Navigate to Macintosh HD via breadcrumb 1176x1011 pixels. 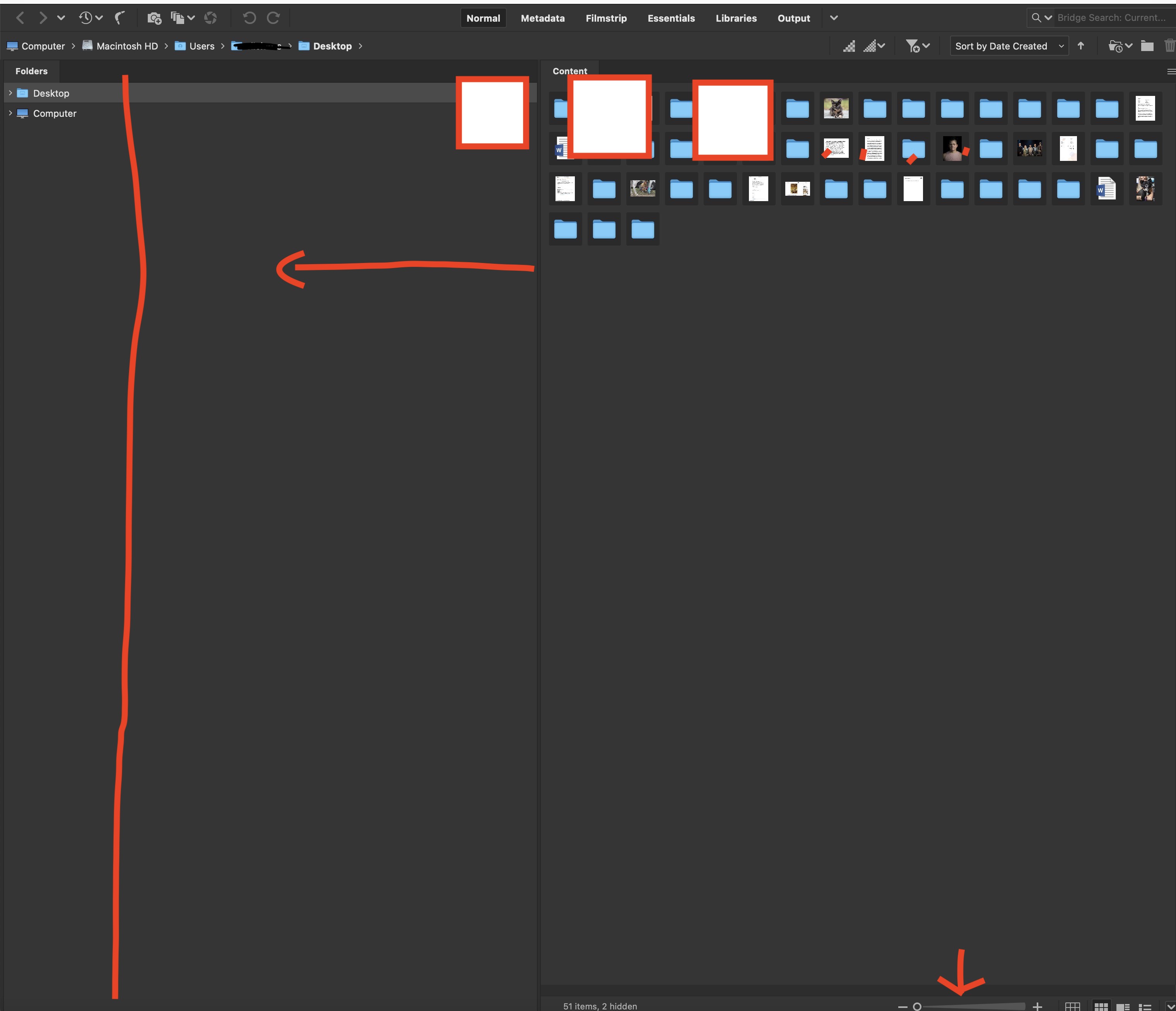pyautogui.click(x=126, y=46)
